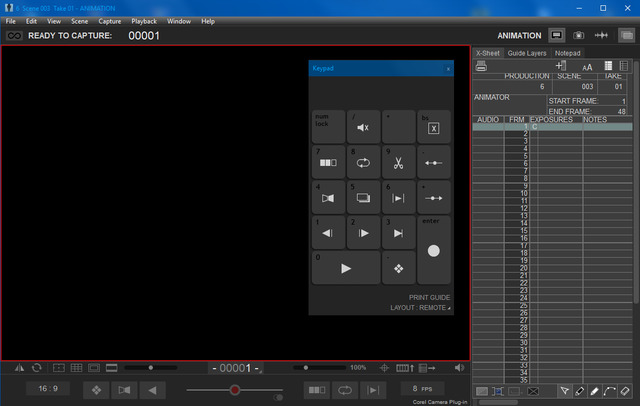Toggle the loop key on the Keypad
The height and width of the screenshot is (406, 640).
(x=362, y=162)
